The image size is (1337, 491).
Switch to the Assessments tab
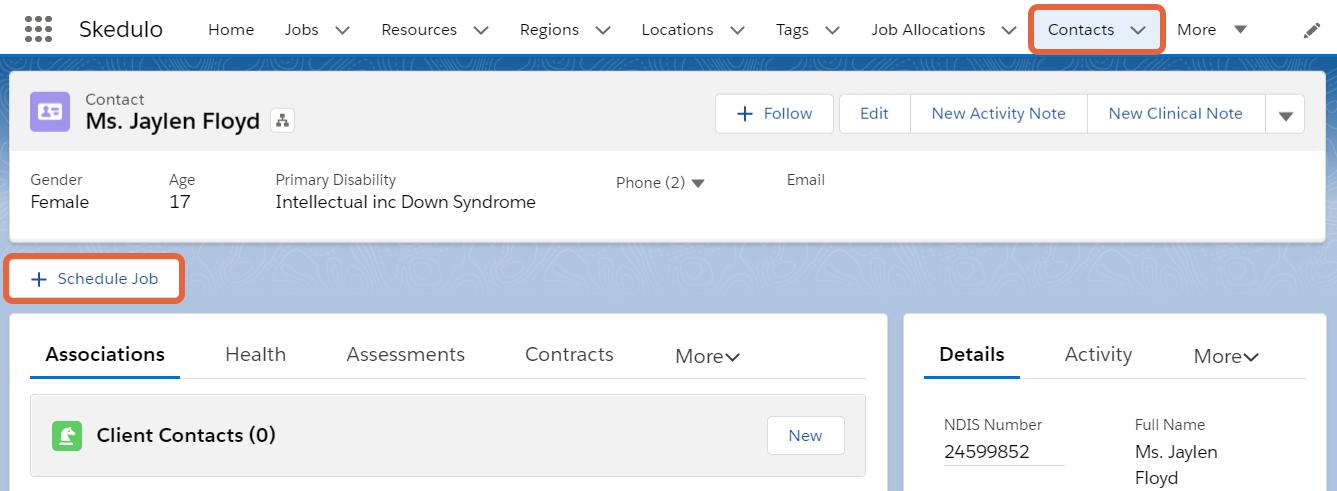tap(405, 355)
